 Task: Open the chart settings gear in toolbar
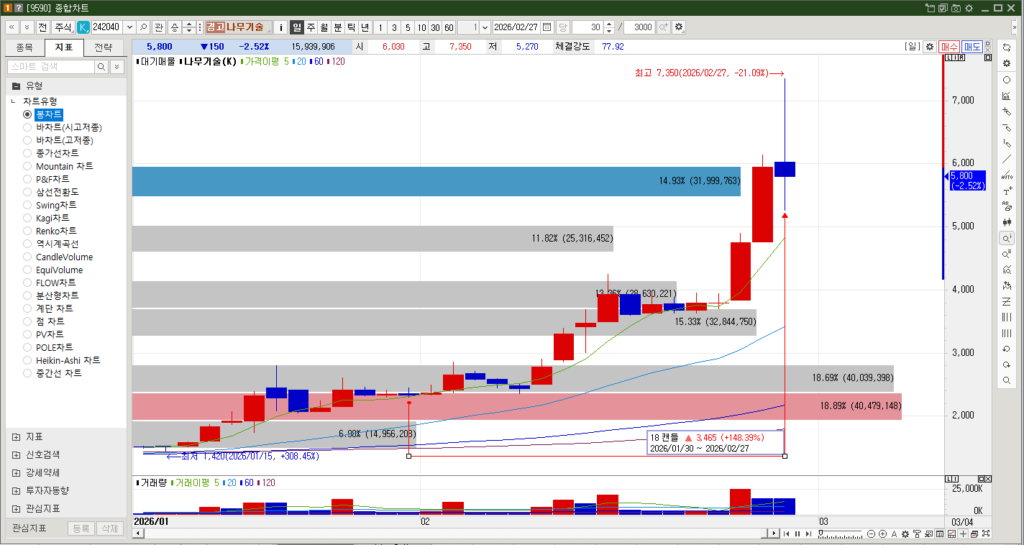pos(680,26)
